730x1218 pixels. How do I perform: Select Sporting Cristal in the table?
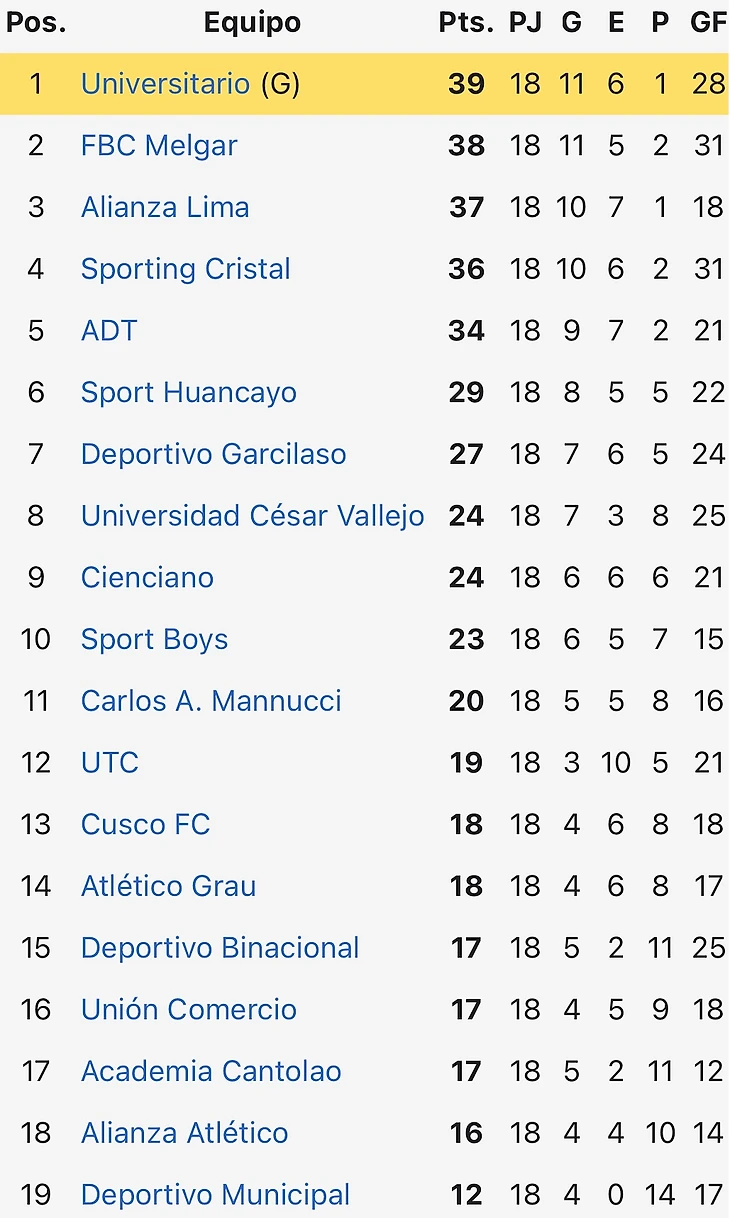tap(186, 269)
